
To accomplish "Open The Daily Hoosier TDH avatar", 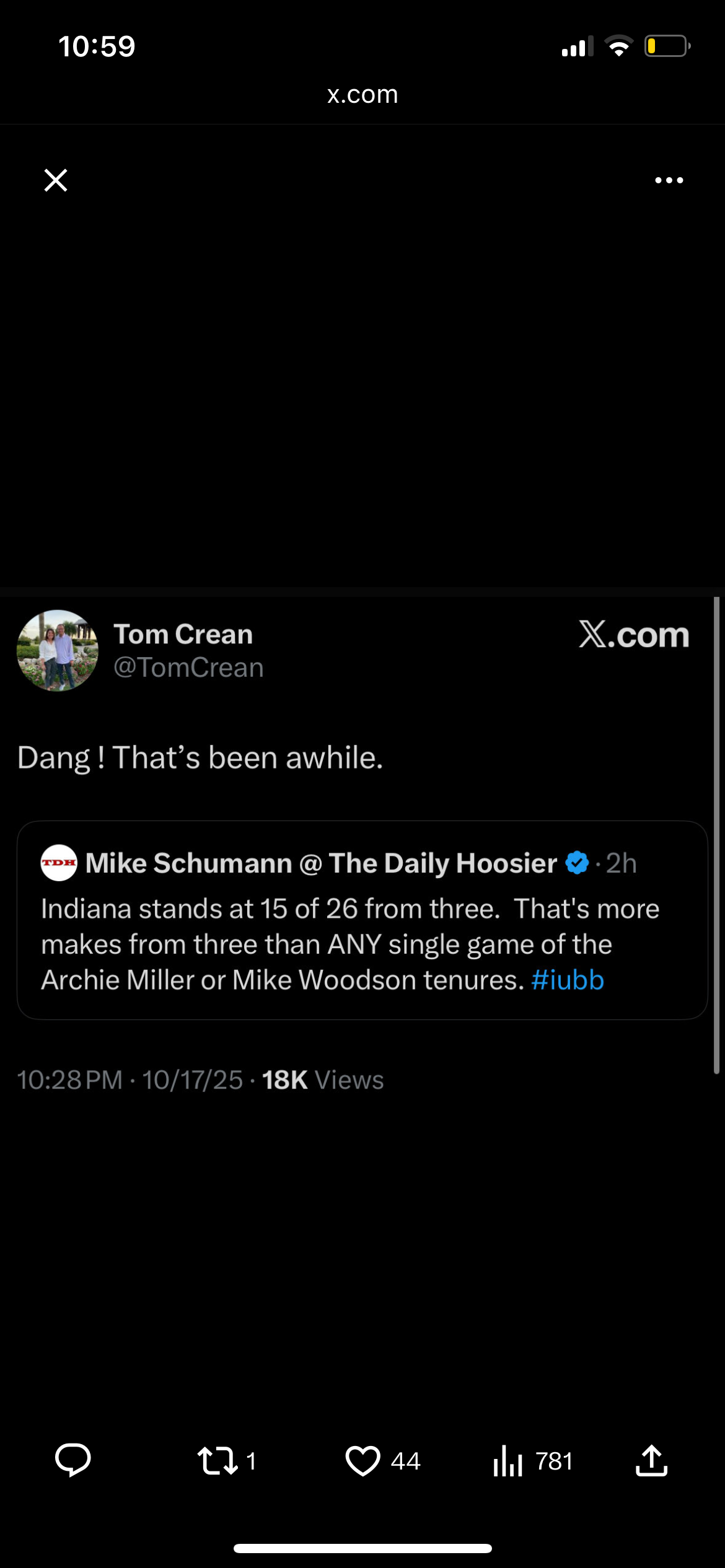I will 59,863.
